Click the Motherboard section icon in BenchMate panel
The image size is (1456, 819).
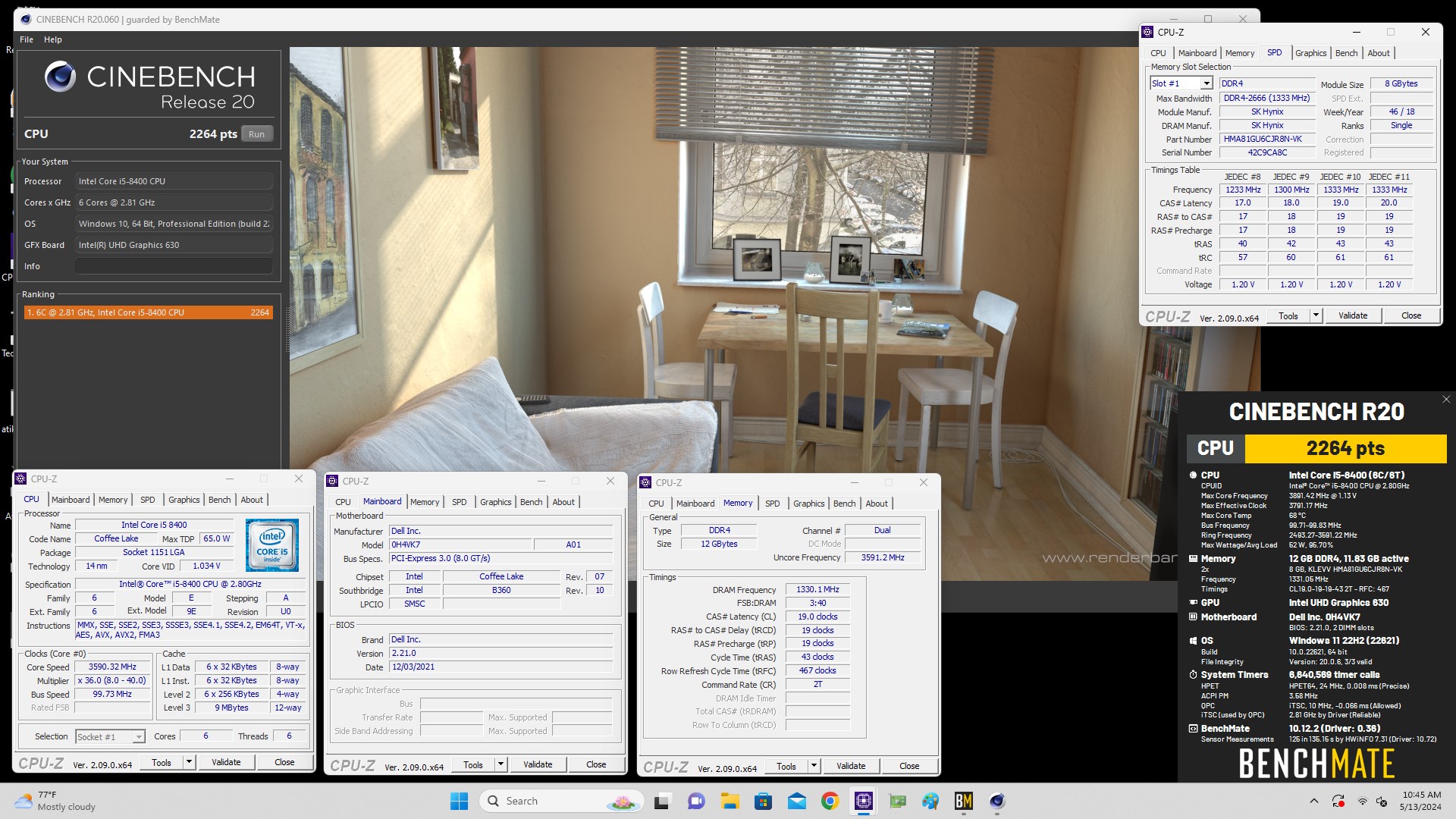1193,617
